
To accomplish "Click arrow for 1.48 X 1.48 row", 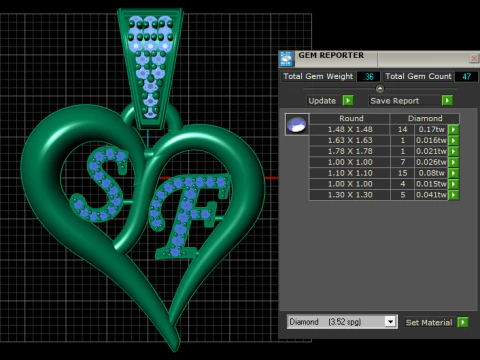I will click(x=454, y=129).
